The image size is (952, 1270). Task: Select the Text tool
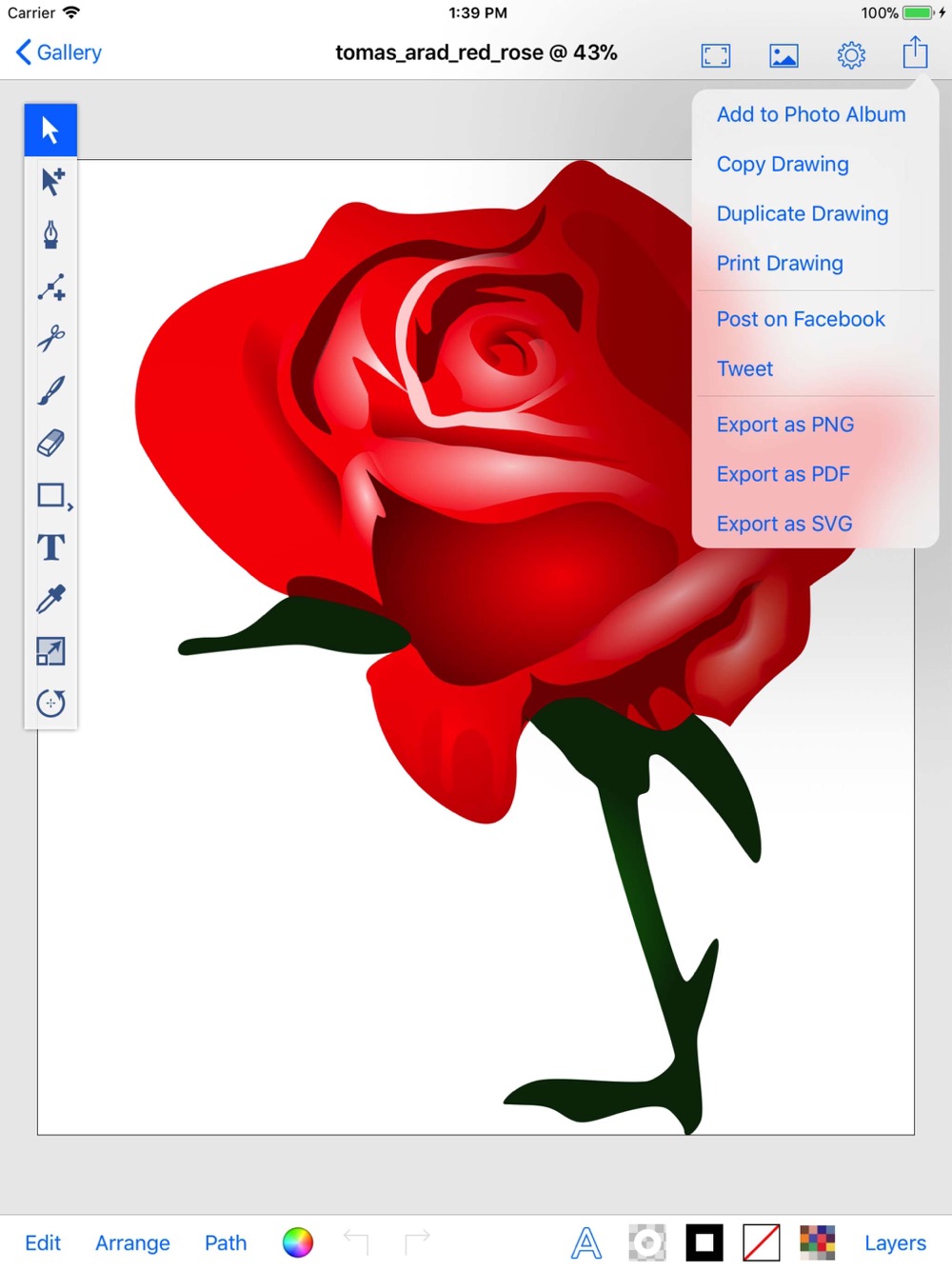click(x=50, y=547)
